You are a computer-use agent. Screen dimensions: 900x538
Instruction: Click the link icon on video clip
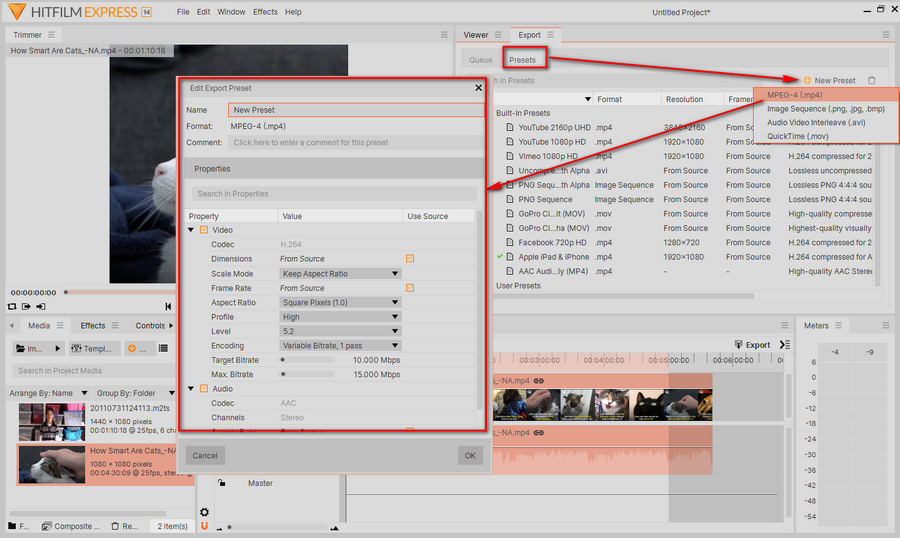click(539, 381)
